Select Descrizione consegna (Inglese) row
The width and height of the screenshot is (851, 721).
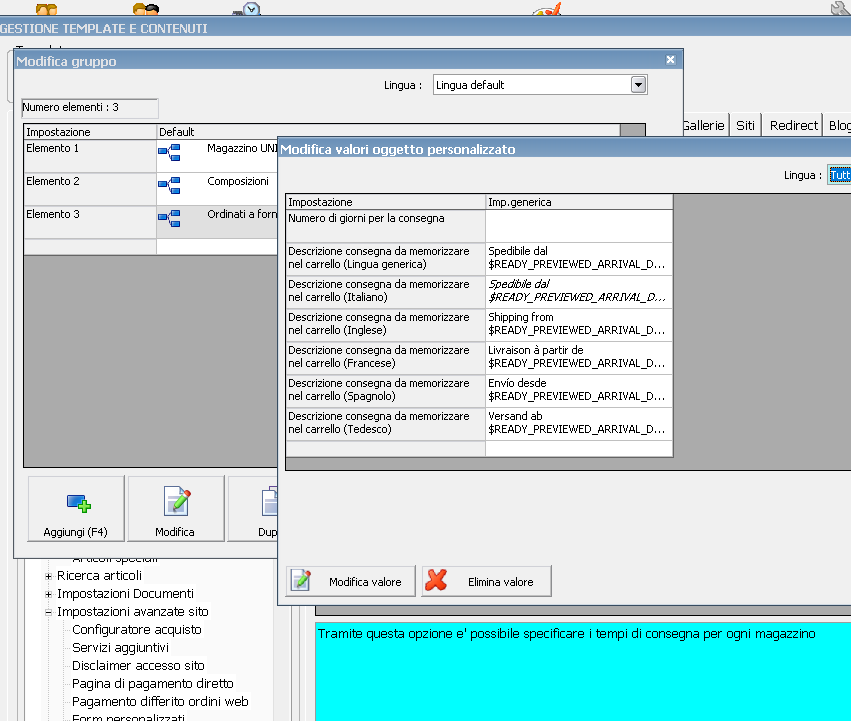385,325
